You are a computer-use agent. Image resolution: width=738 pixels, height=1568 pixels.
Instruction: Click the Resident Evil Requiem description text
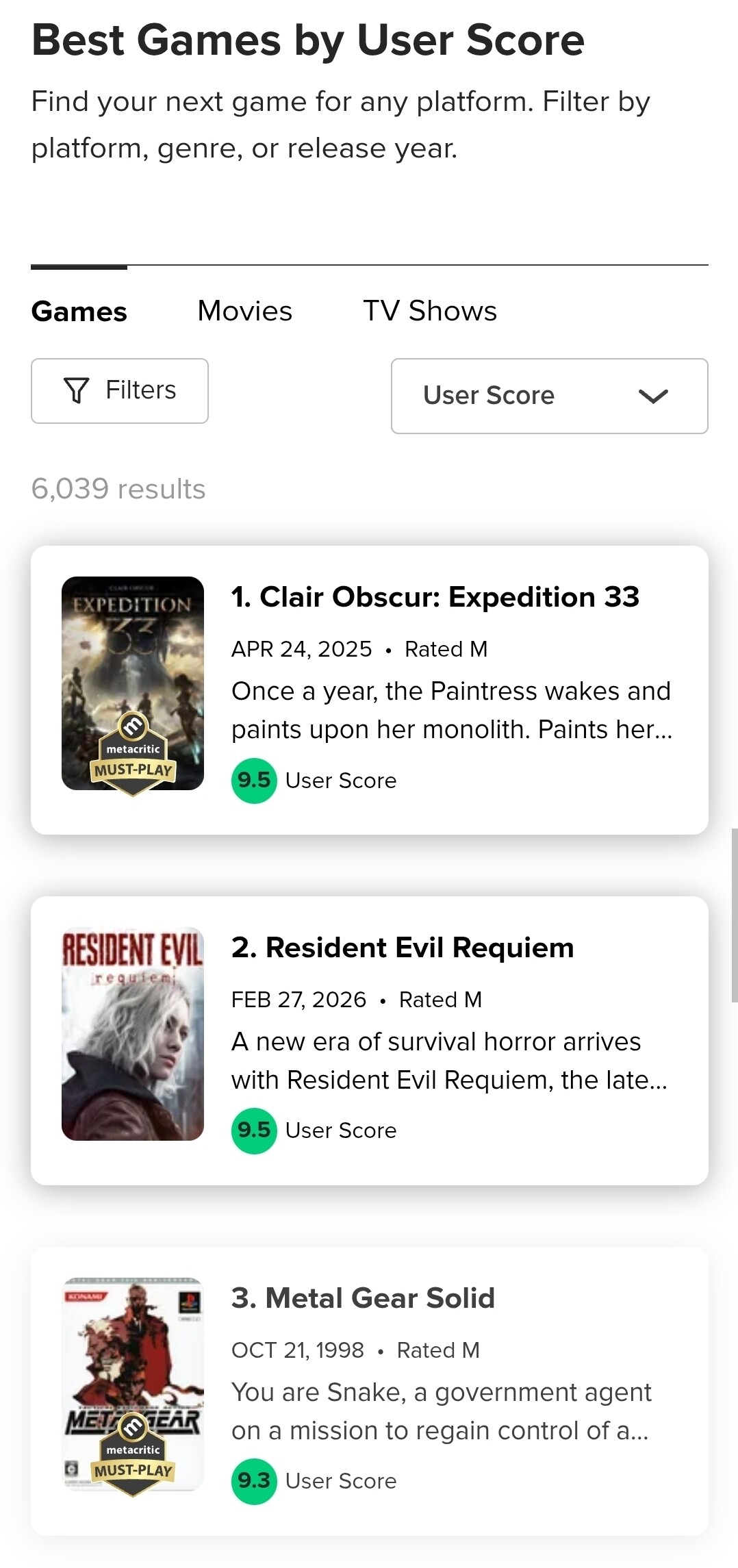[x=449, y=1061]
